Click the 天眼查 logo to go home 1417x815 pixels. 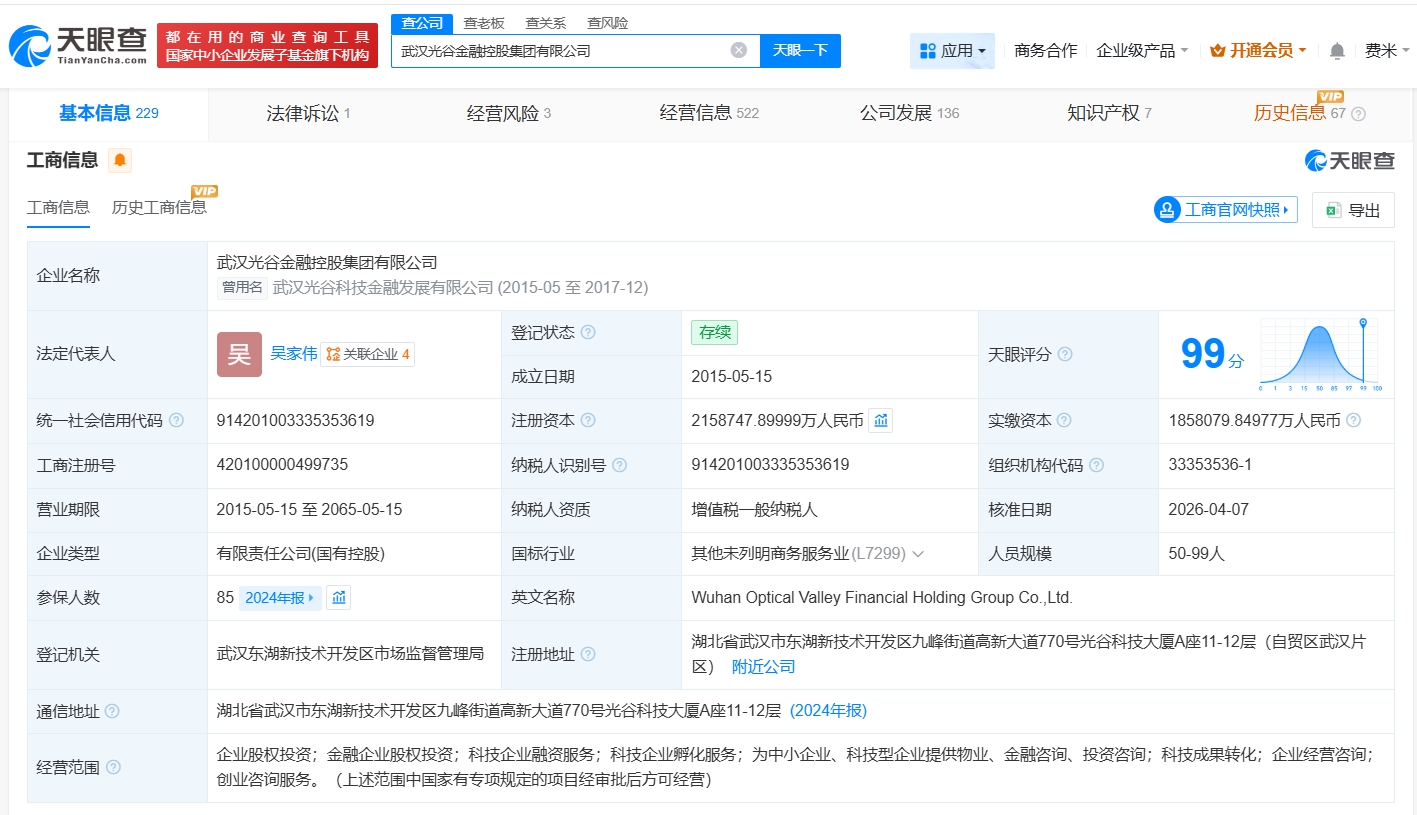78,45
